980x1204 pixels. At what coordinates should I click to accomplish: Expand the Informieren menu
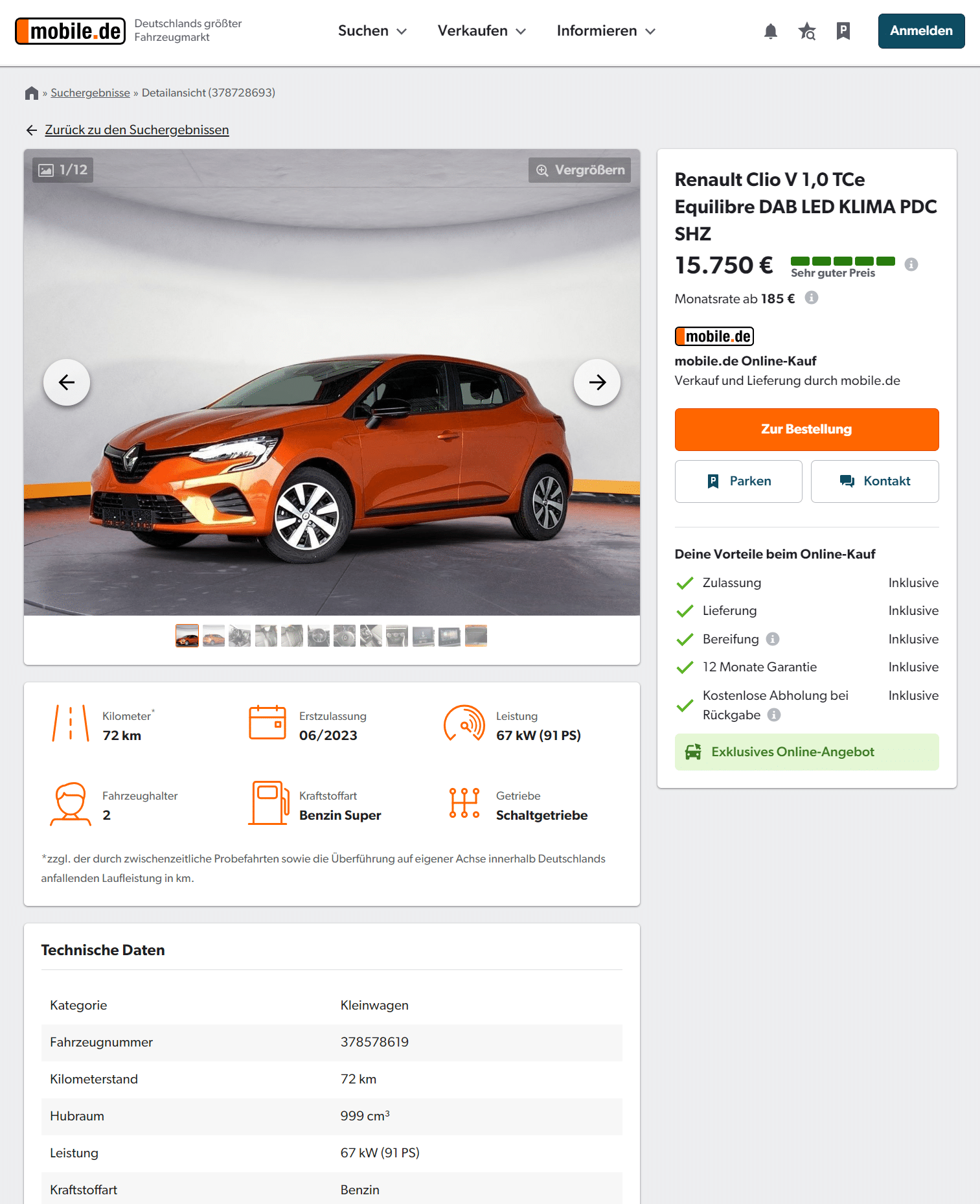pyautogui.click(x=606, y=31)
